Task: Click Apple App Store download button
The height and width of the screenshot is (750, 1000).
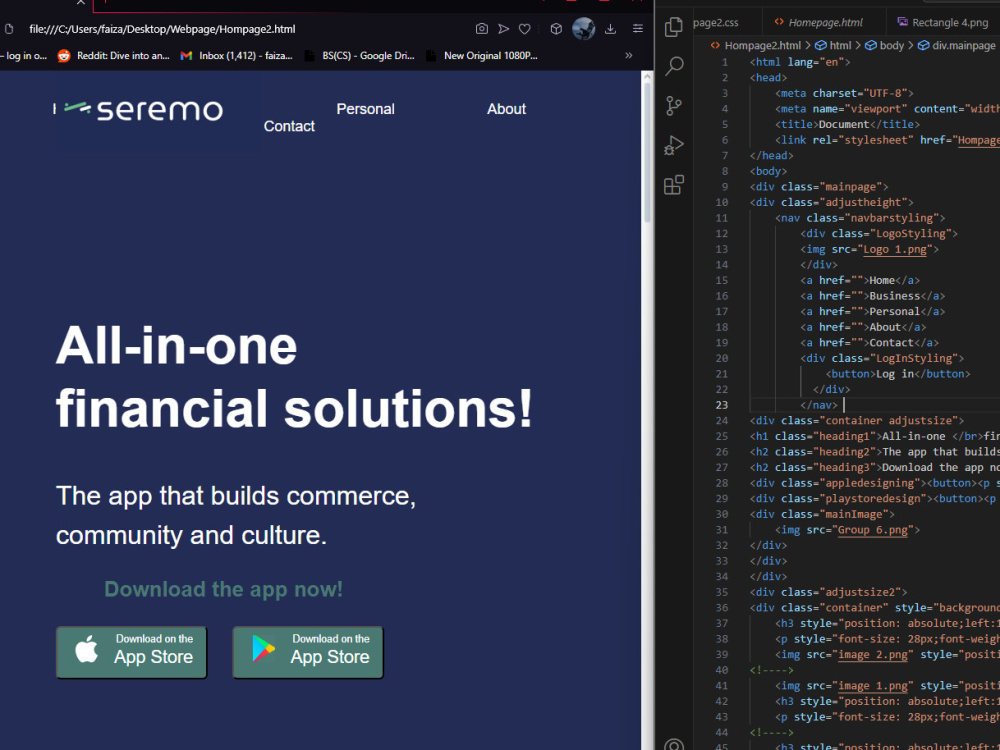Action: point(131,652)
